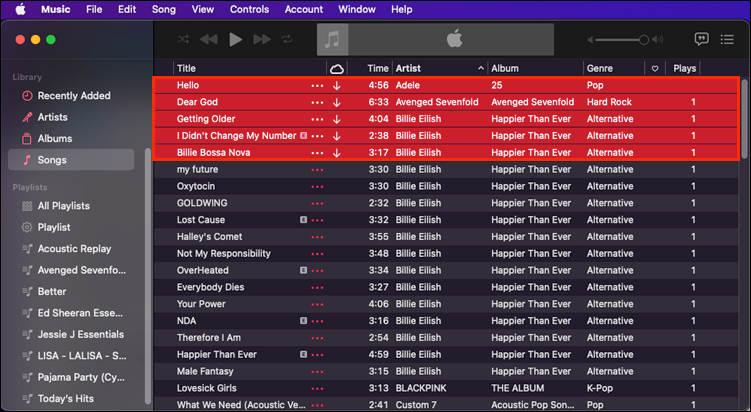
Task: Download the song Getting Older
Action: (337, 119)
